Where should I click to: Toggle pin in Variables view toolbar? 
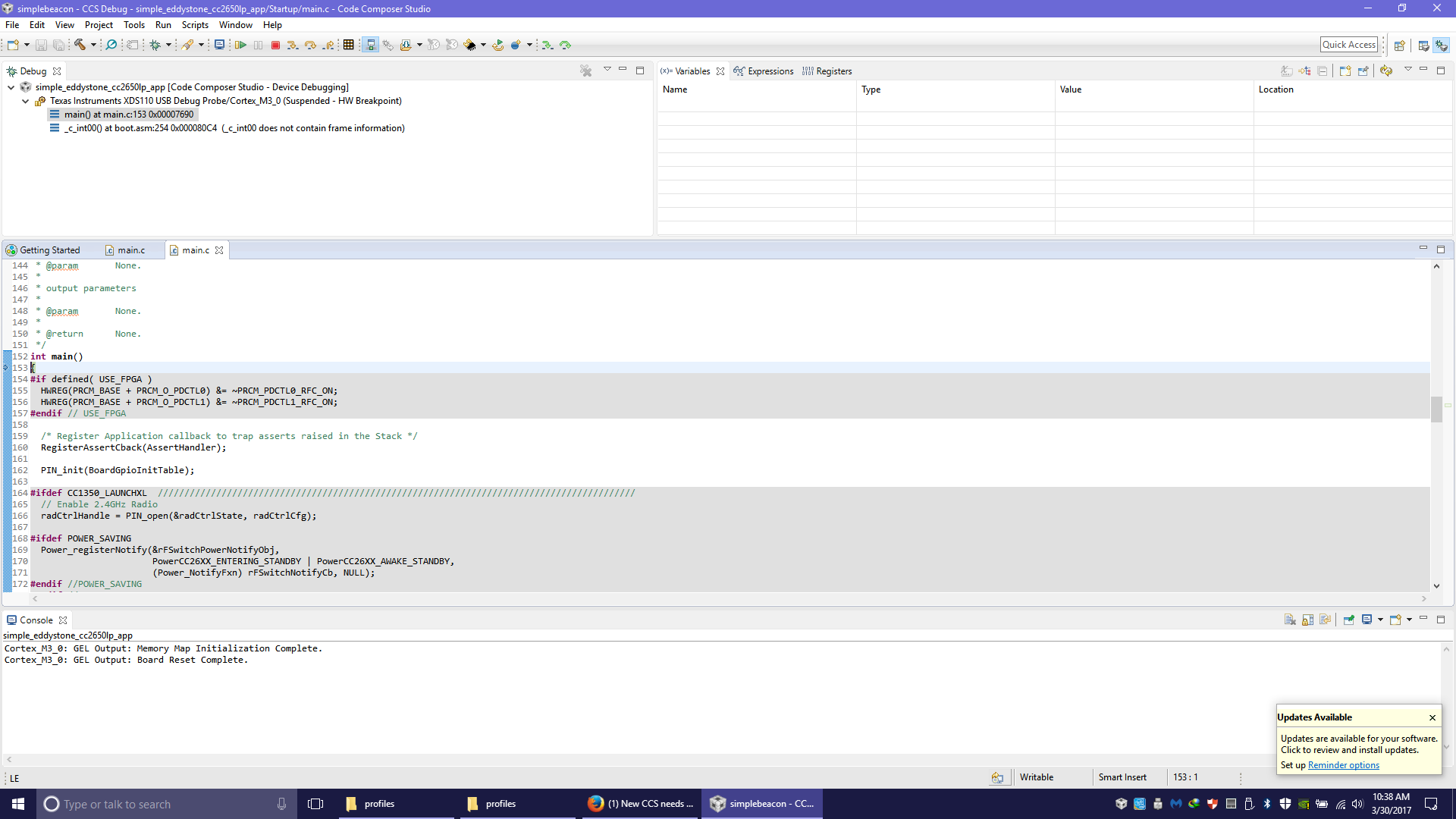1363,71
